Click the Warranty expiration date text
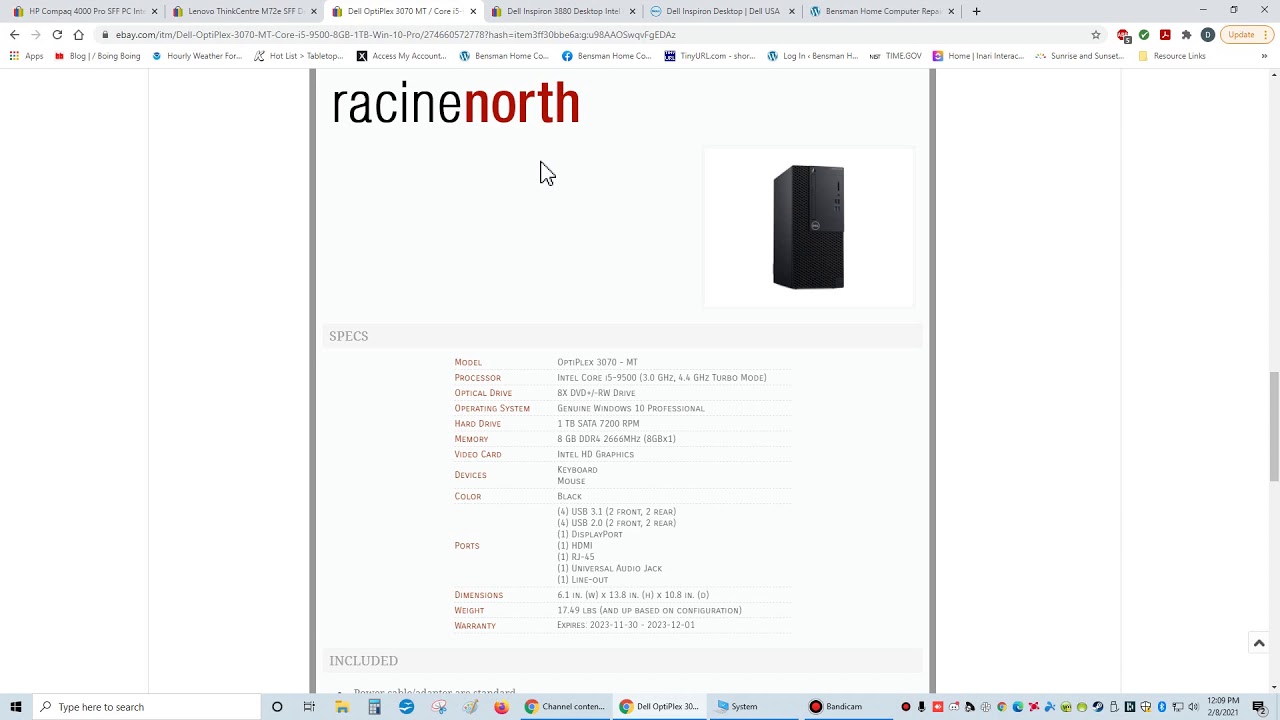Viewport: 1280px width, 720px height. click(626, 625)
